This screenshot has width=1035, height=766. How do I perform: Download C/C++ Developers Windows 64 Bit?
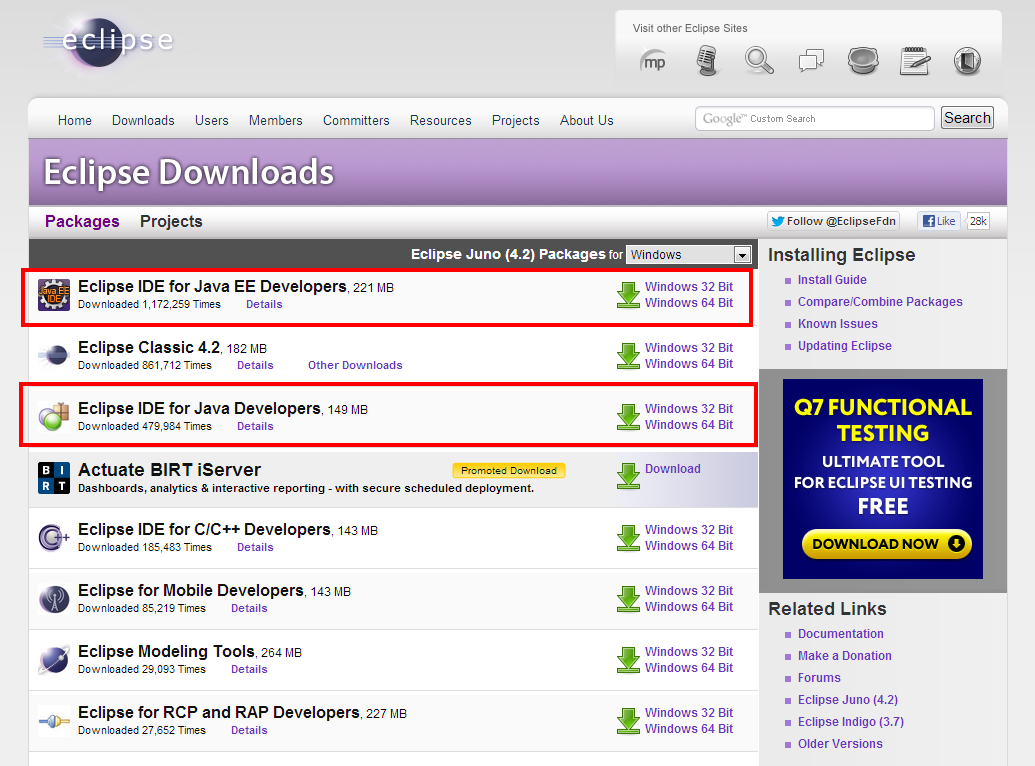tap(688, 545)
